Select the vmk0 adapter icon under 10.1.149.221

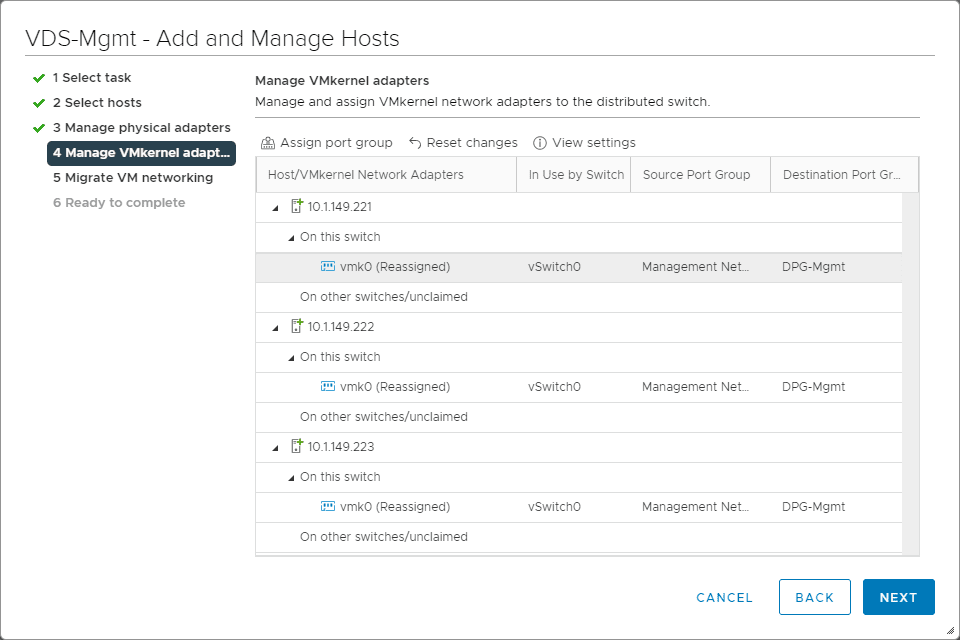(326, 266)
